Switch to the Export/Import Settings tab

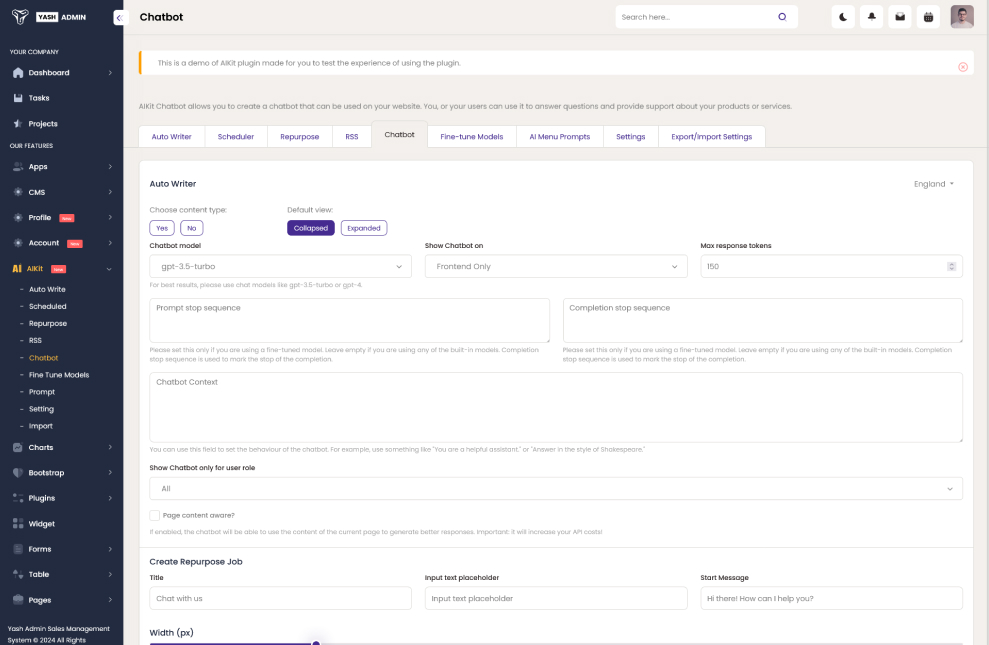[711, 137]
